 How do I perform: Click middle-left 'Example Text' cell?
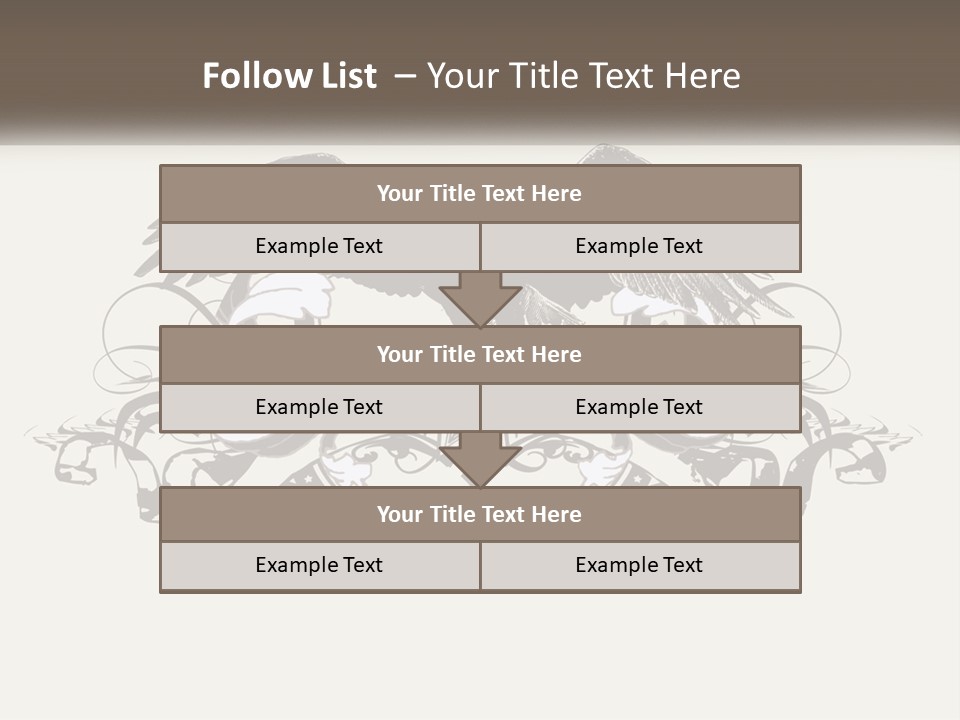(319, 407)
